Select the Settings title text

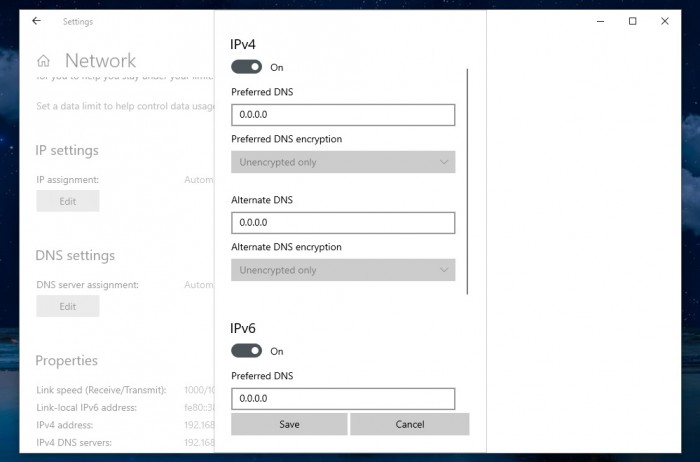(x=78, y=21)
